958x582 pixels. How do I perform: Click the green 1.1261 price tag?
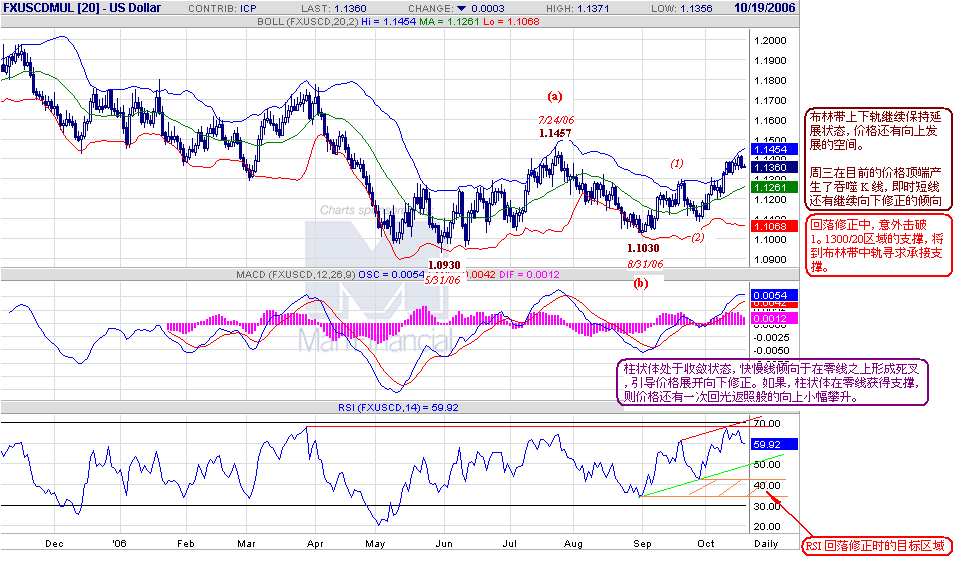click(x=773, y=187)
